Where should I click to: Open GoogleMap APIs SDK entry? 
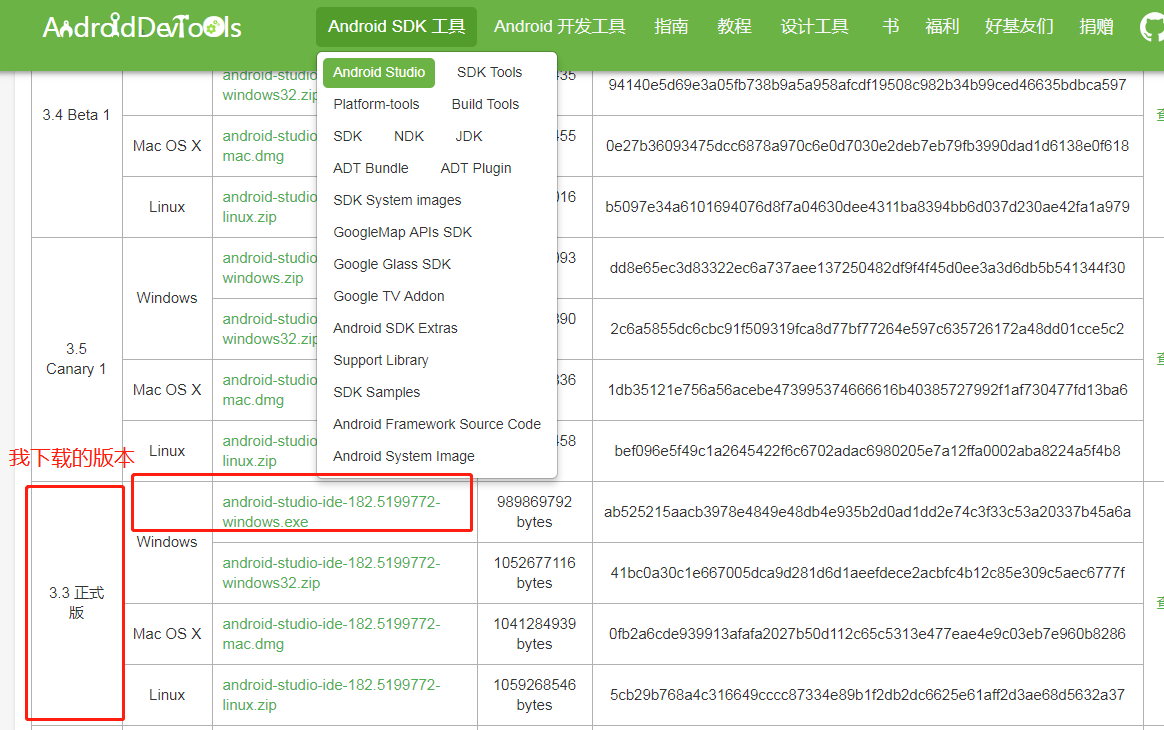[x=402, y=232]
